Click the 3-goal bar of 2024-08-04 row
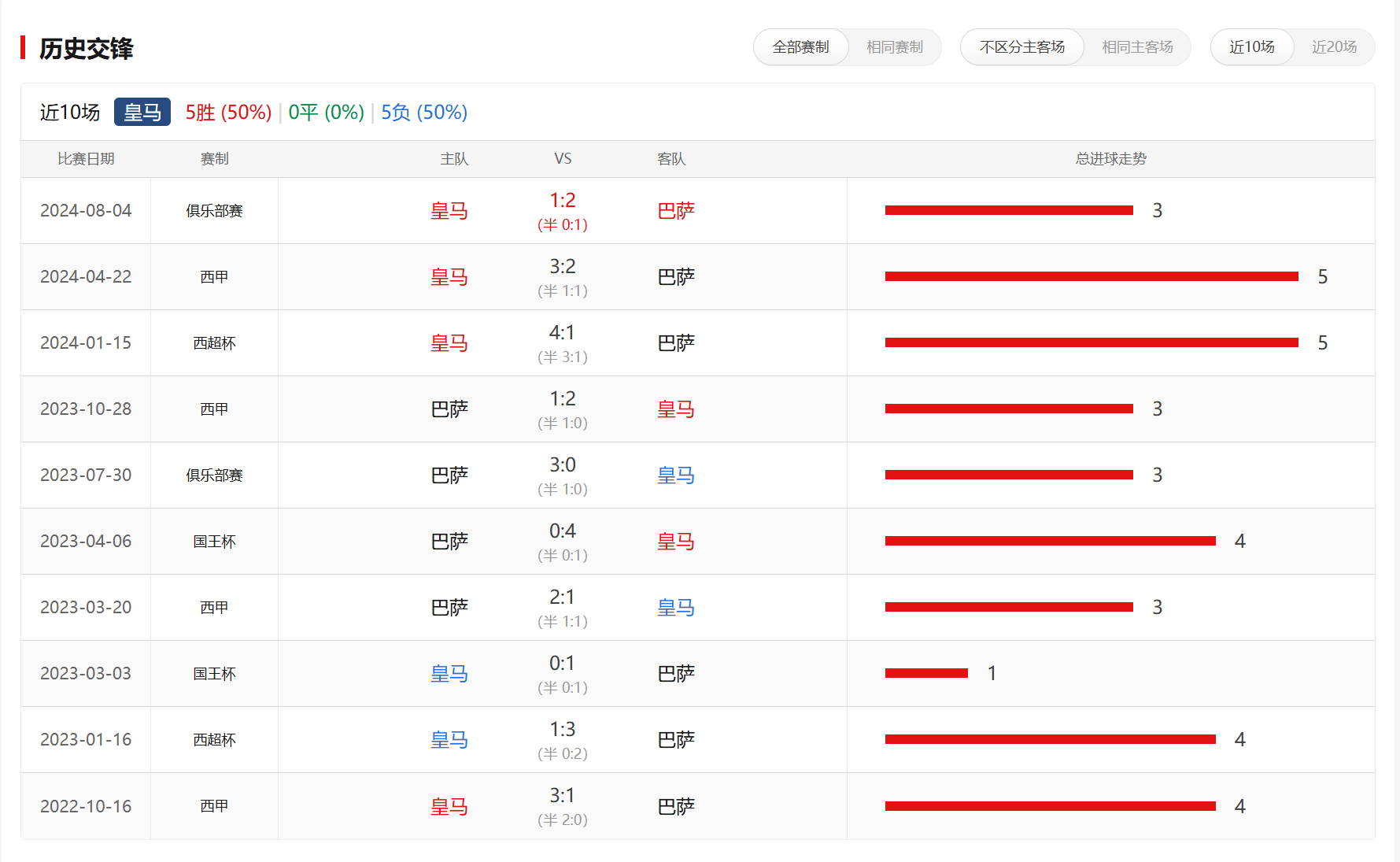This screenshot has height=862, width=1400. point(1009,210)
